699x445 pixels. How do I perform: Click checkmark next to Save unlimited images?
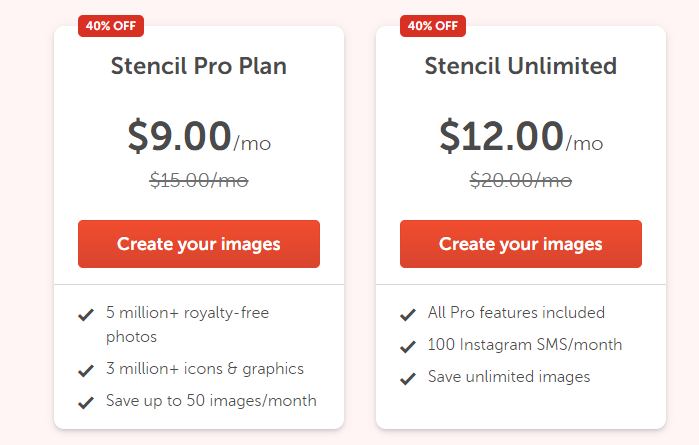pyautogui.click(x=408, y=379)
